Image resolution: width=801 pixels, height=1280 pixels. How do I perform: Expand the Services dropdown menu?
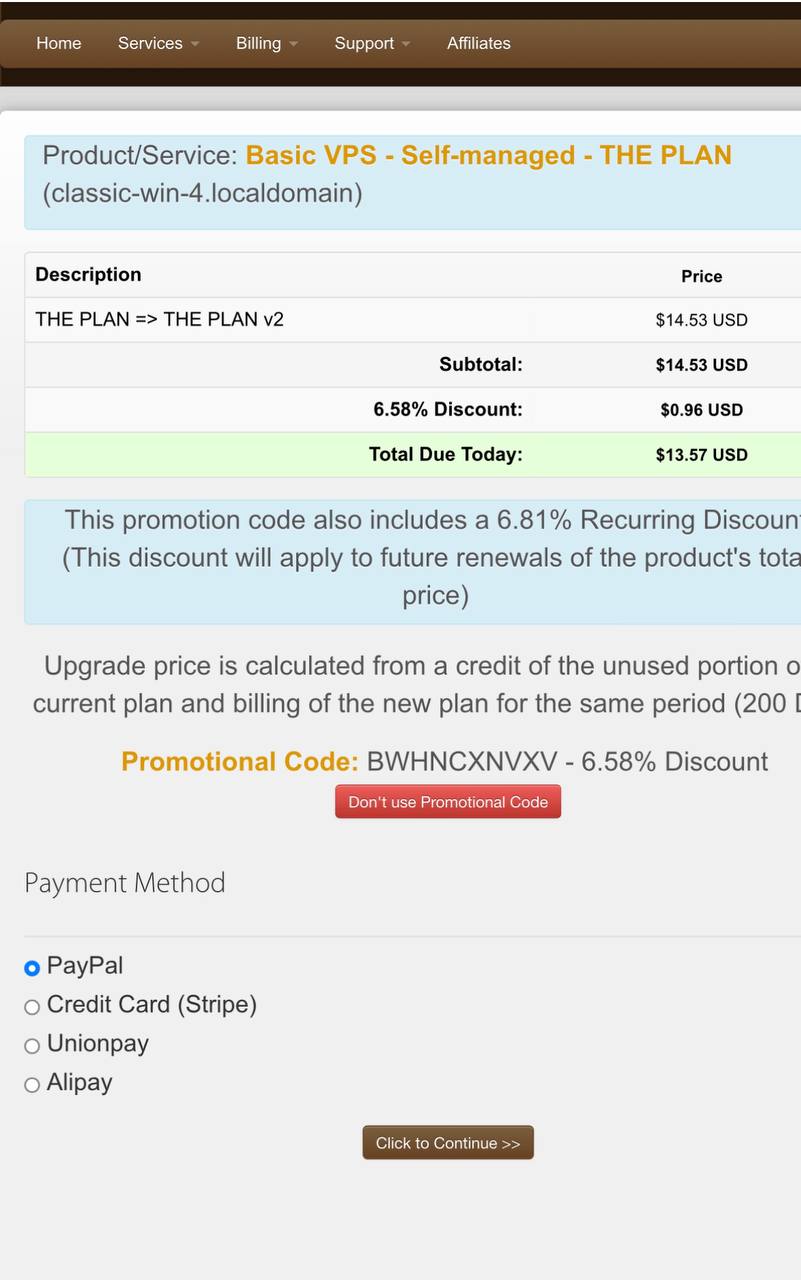point(158,43)
